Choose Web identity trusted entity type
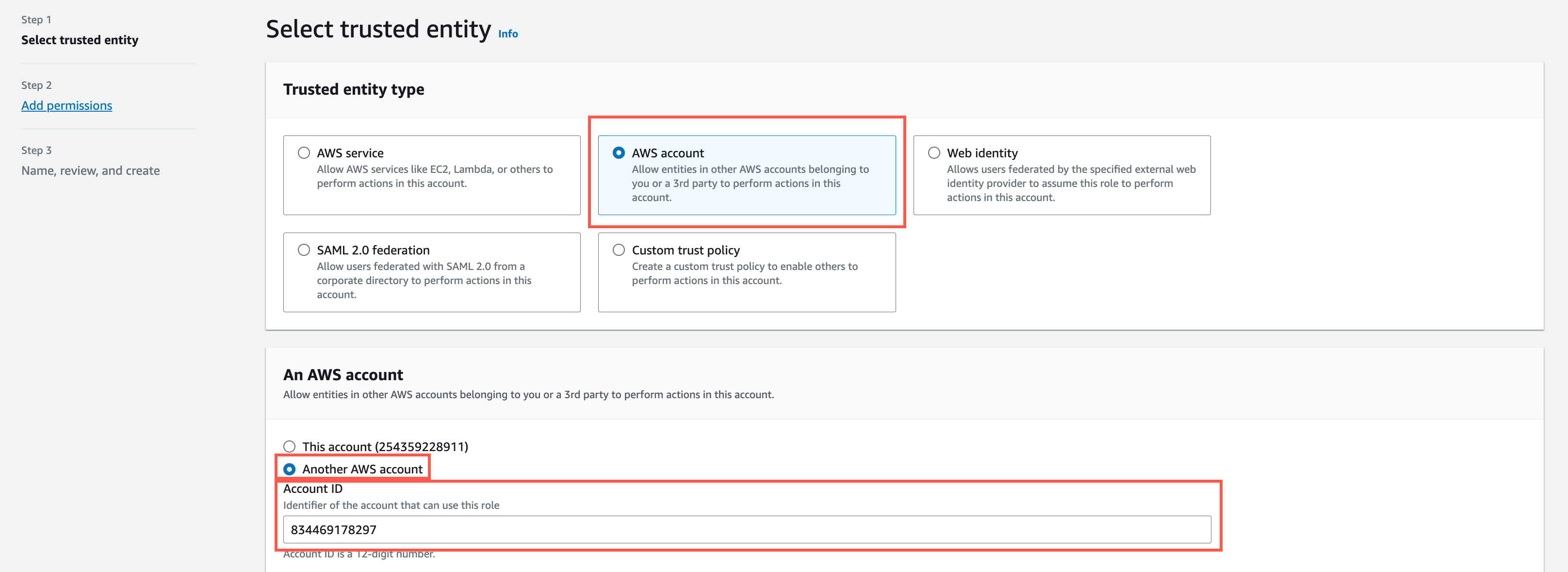The width and height of the screenshot is (1568, 572). [934, 153]
